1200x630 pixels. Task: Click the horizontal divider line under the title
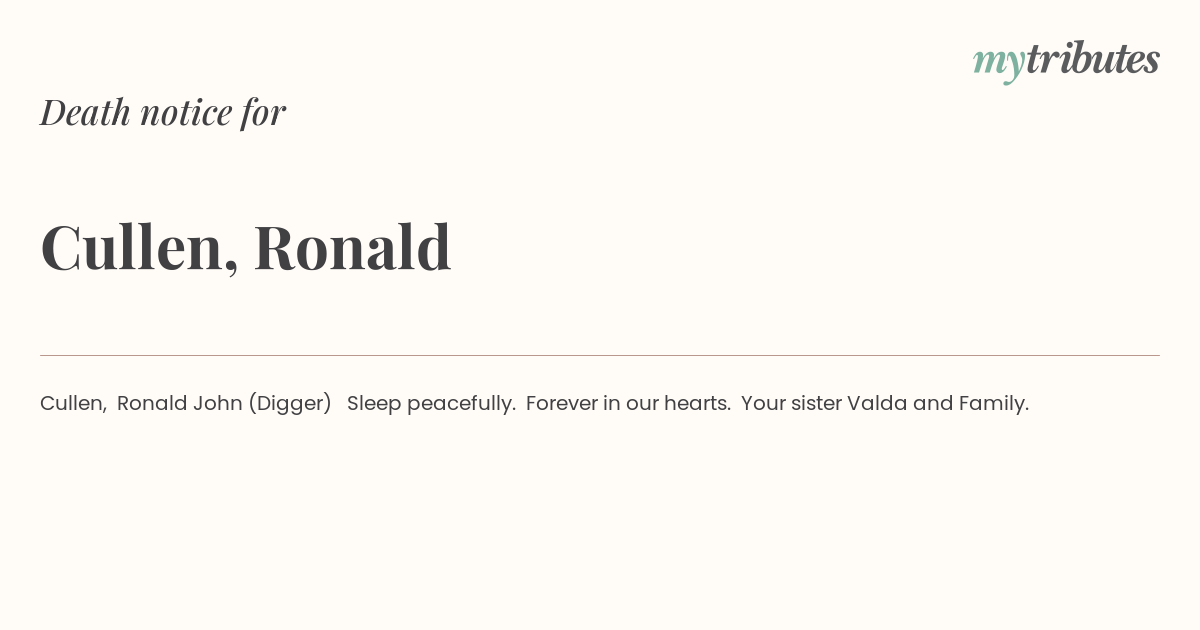click(x=600, y=355)
